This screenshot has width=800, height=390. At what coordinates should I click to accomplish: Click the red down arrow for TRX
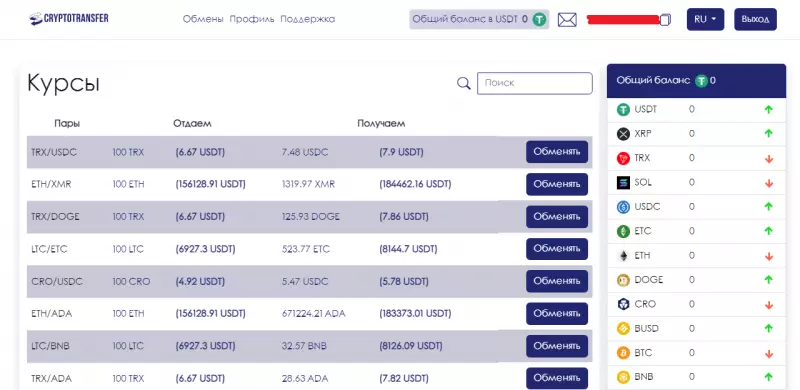[769, 159]
